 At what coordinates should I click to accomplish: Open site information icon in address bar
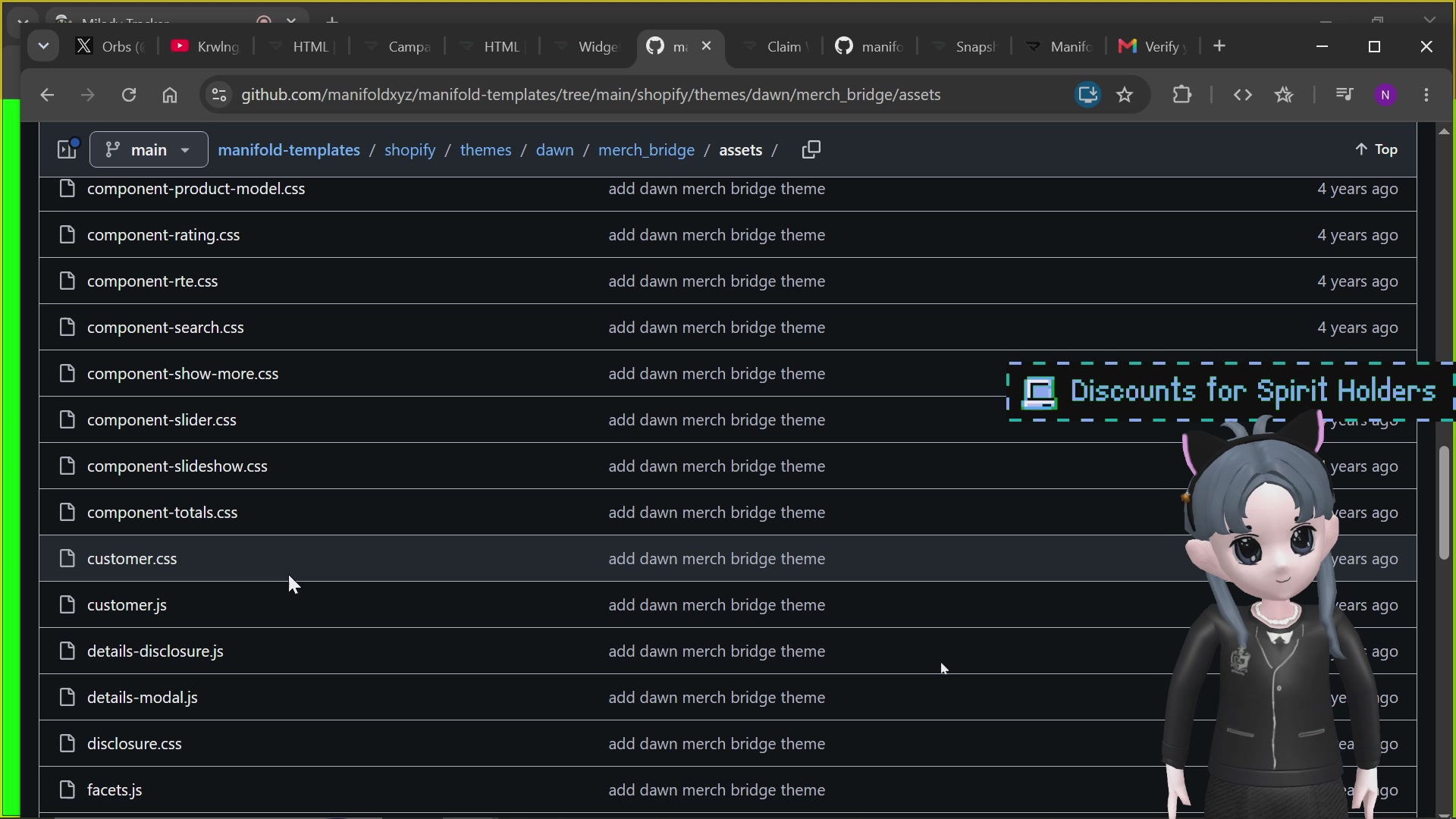pyautogui.click(x=219, y=95)
